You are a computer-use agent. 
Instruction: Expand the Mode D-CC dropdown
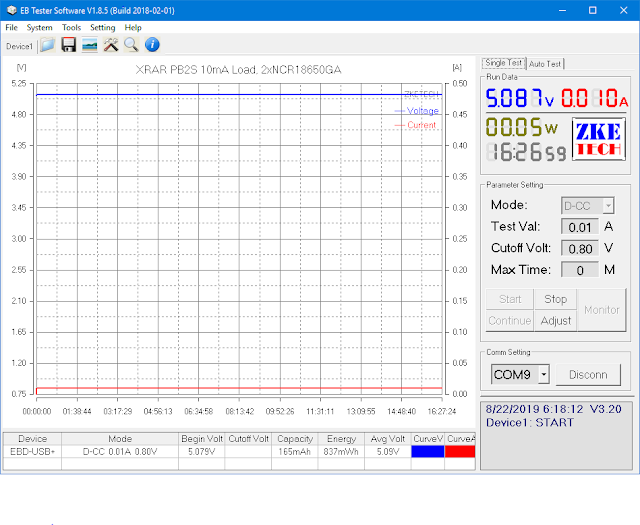608,206
